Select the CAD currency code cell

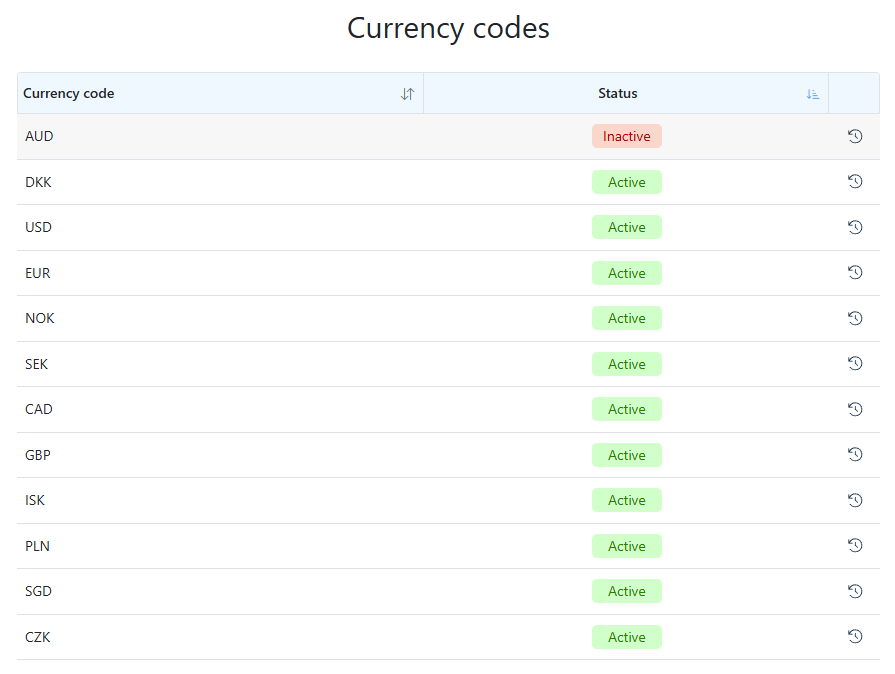click(x=220, y=409)
